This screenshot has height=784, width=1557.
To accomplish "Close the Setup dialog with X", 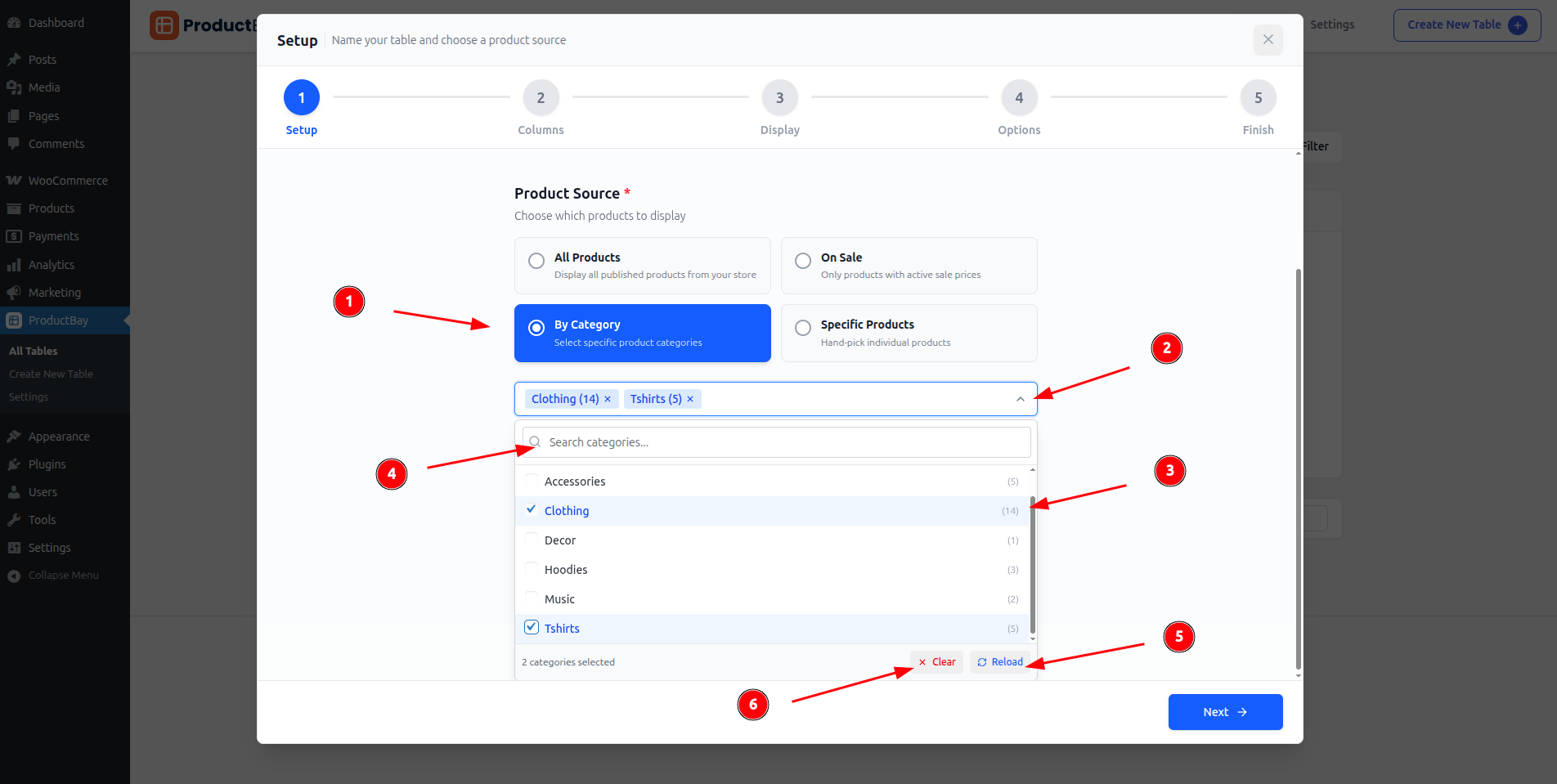I will [1268, 39].
